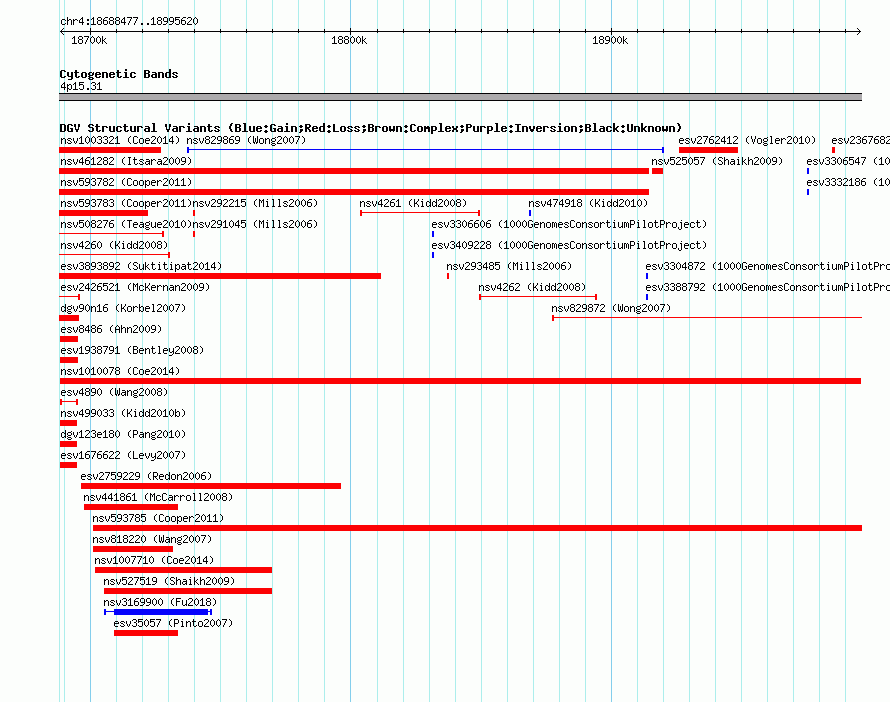Click nsv441861 (McCarroll2008) label
Screen dimensions: 890x702
coord(158,497)
